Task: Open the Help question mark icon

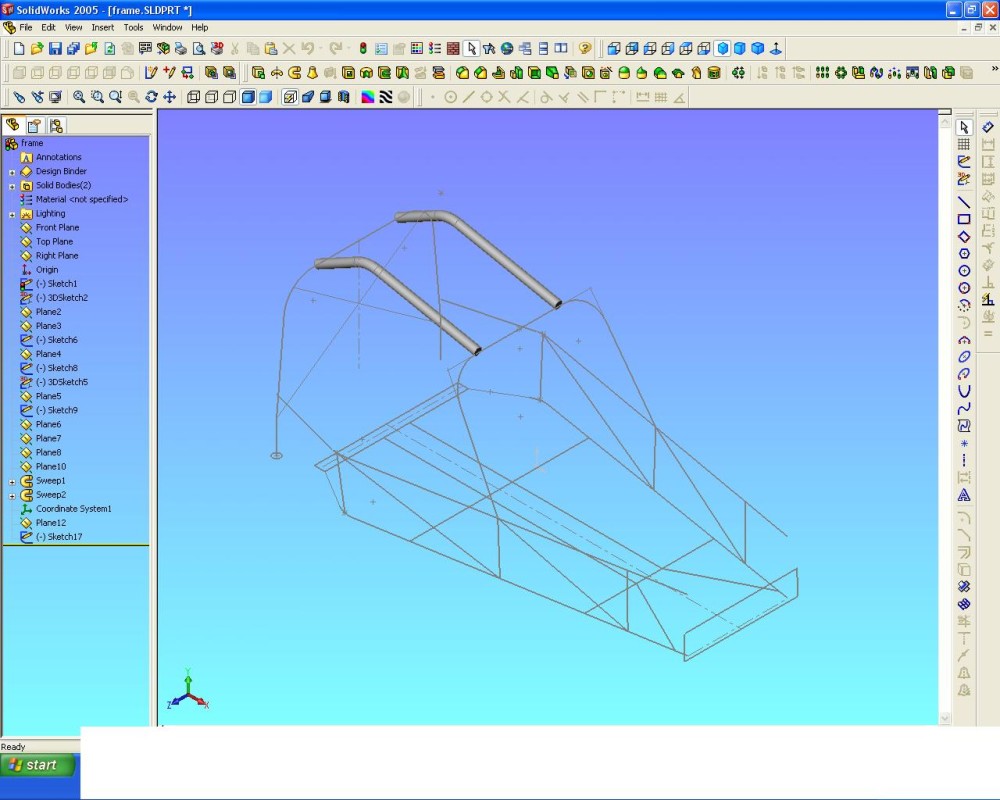Action: 585,48
